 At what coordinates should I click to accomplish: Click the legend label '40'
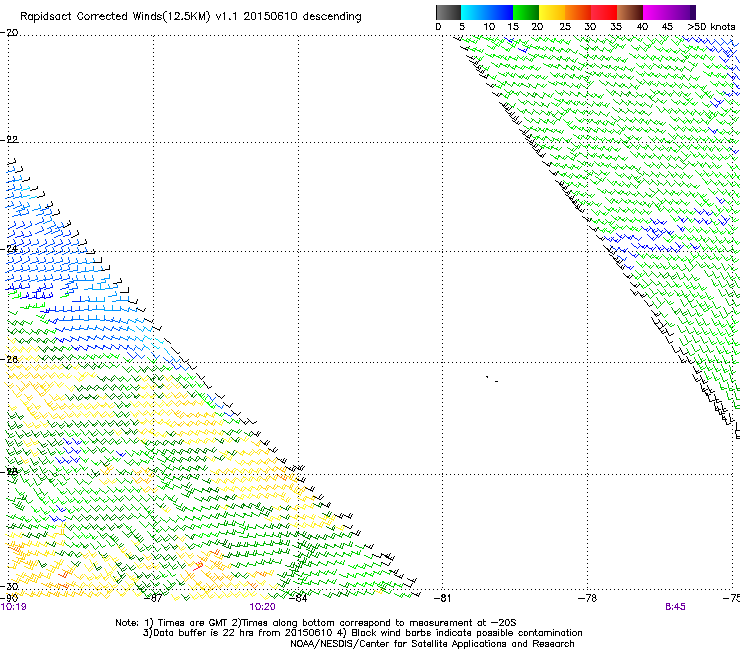(642, 27)
